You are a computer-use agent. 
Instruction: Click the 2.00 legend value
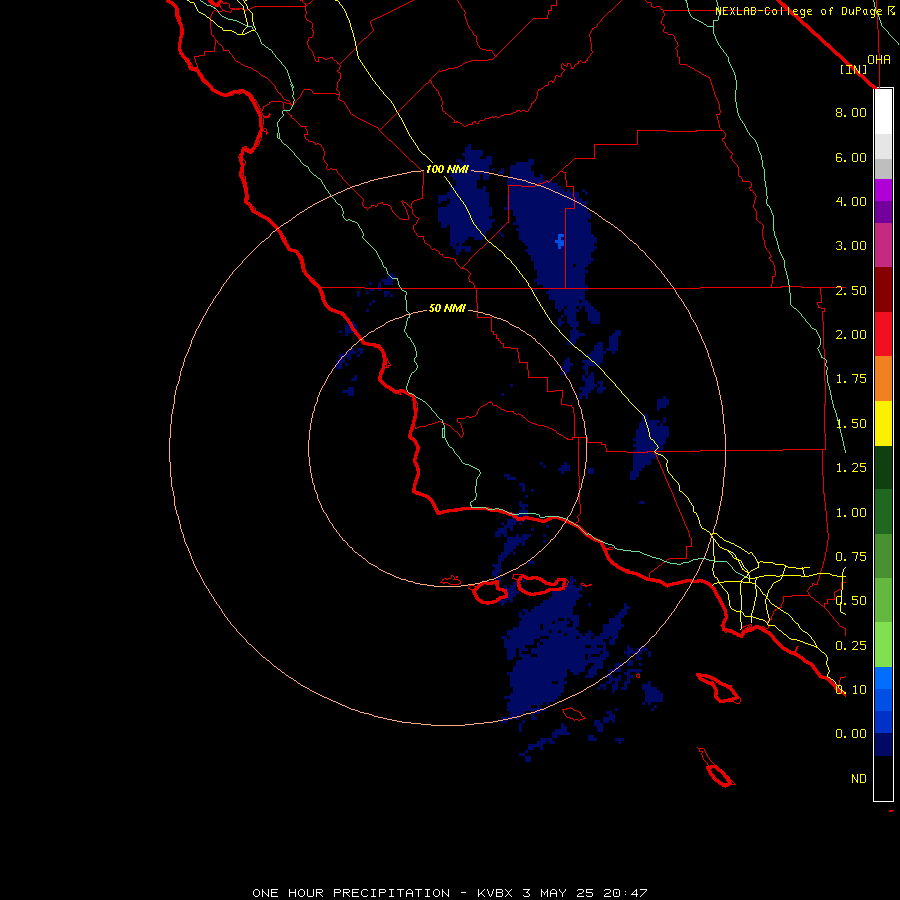coord(851,335)
